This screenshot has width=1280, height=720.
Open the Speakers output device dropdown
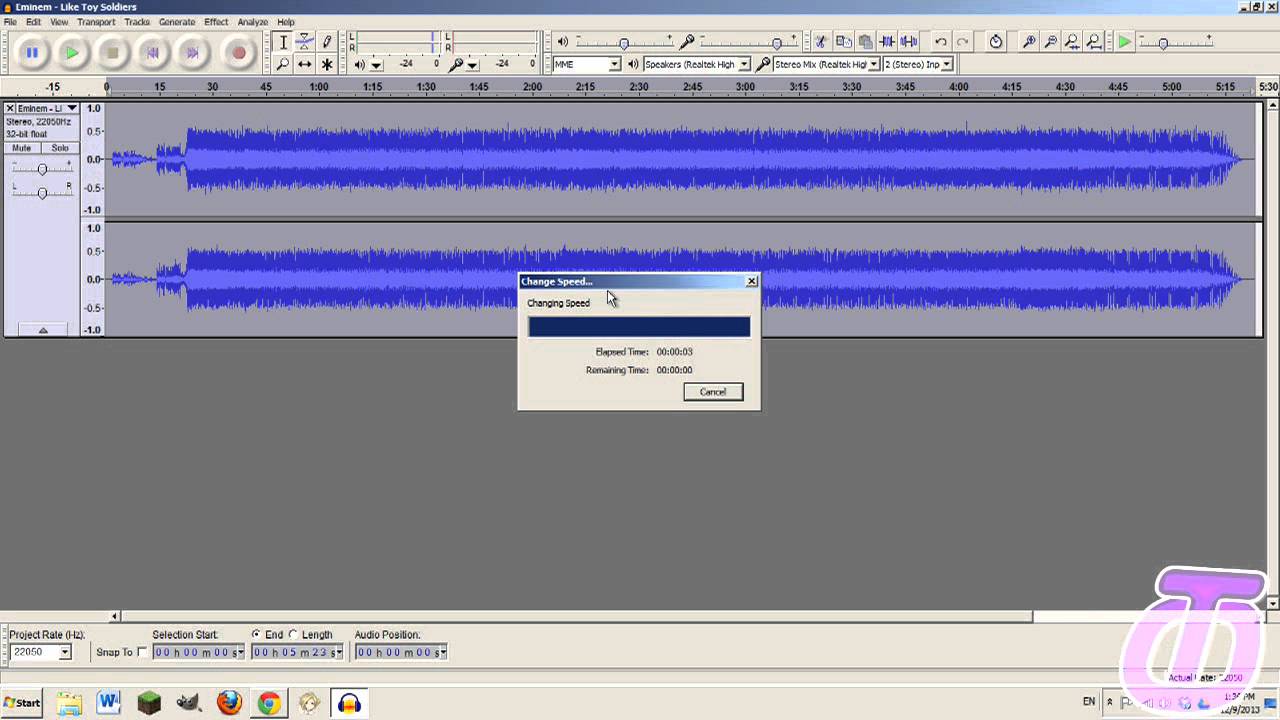[x=744, y=64]
